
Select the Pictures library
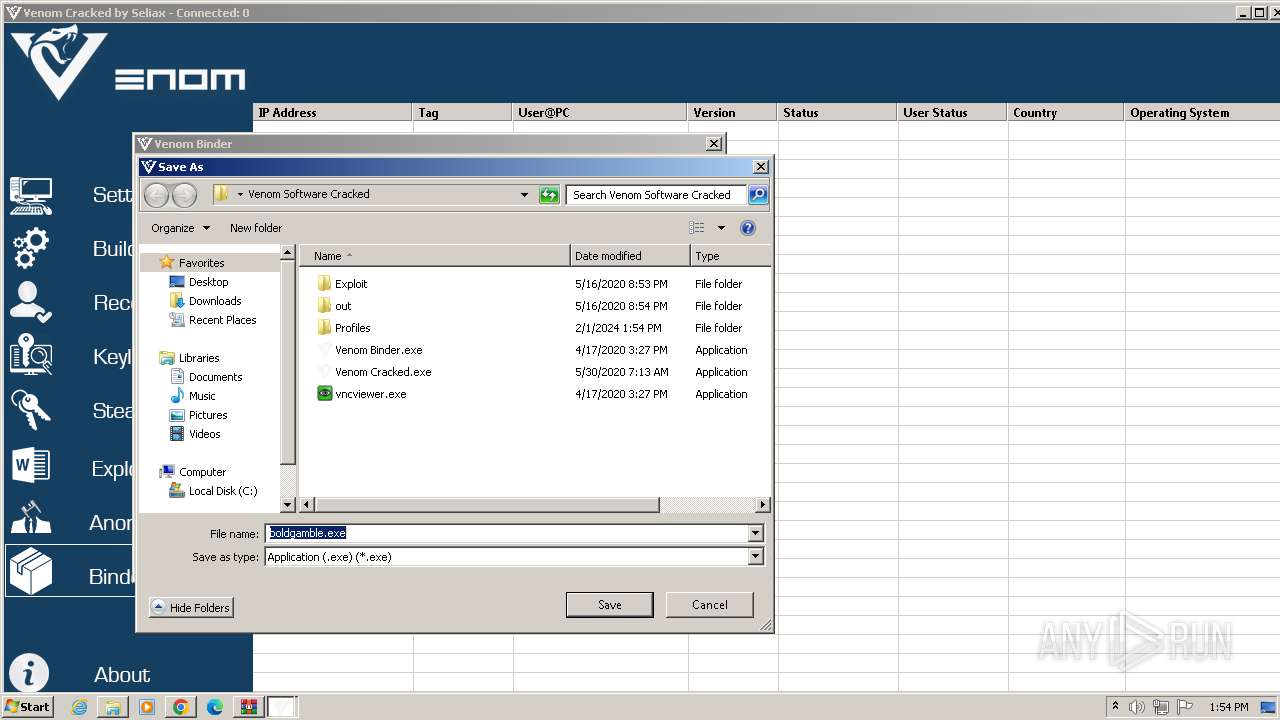tap(208, 415)
